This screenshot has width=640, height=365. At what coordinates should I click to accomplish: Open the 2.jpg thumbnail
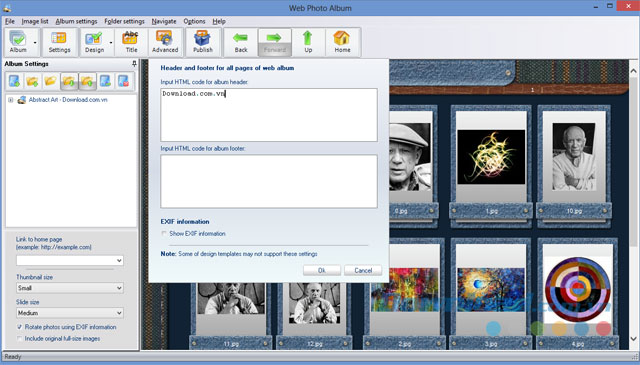pos(404,289)
